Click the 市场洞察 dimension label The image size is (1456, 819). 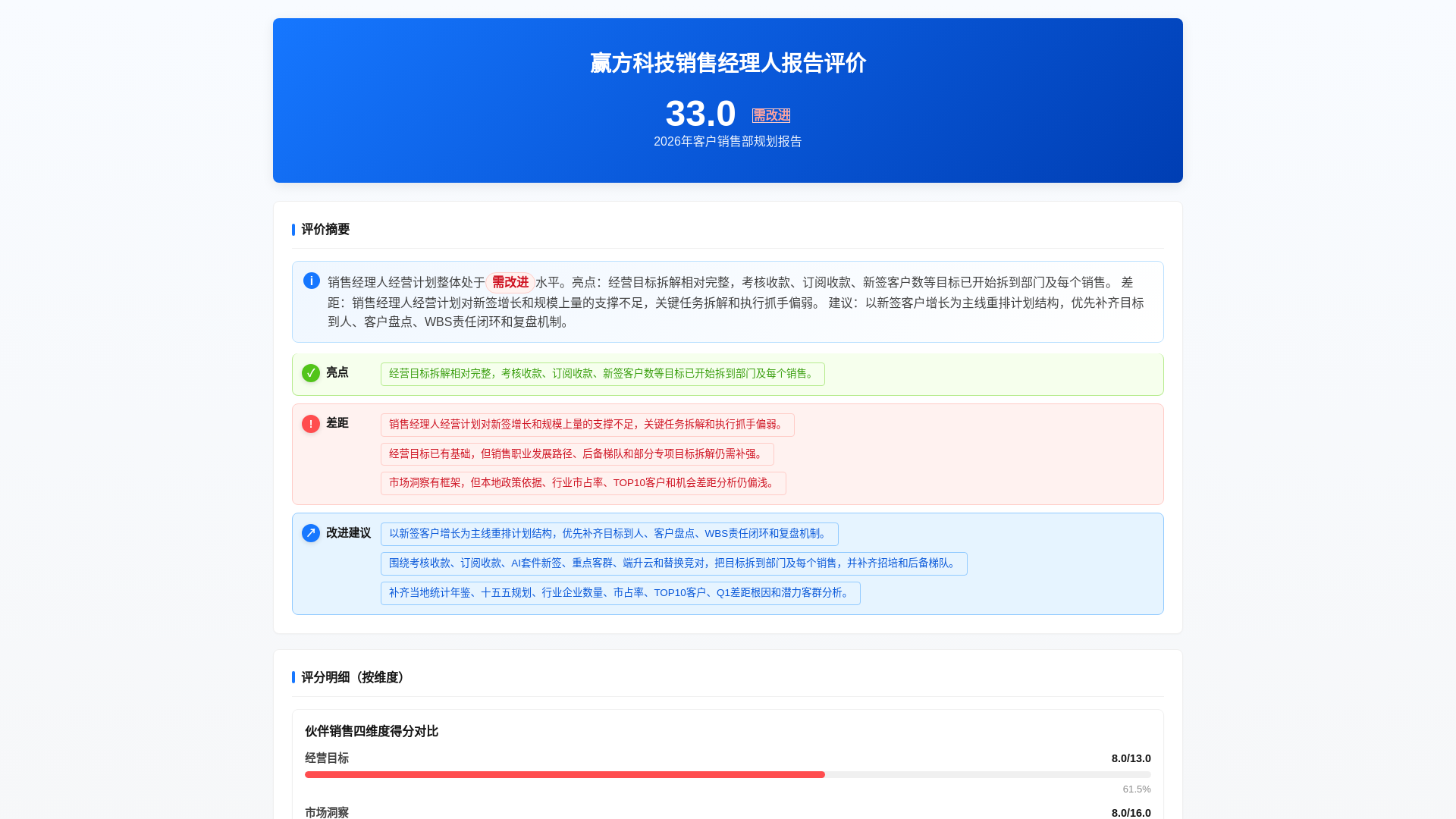pos(327,812)
